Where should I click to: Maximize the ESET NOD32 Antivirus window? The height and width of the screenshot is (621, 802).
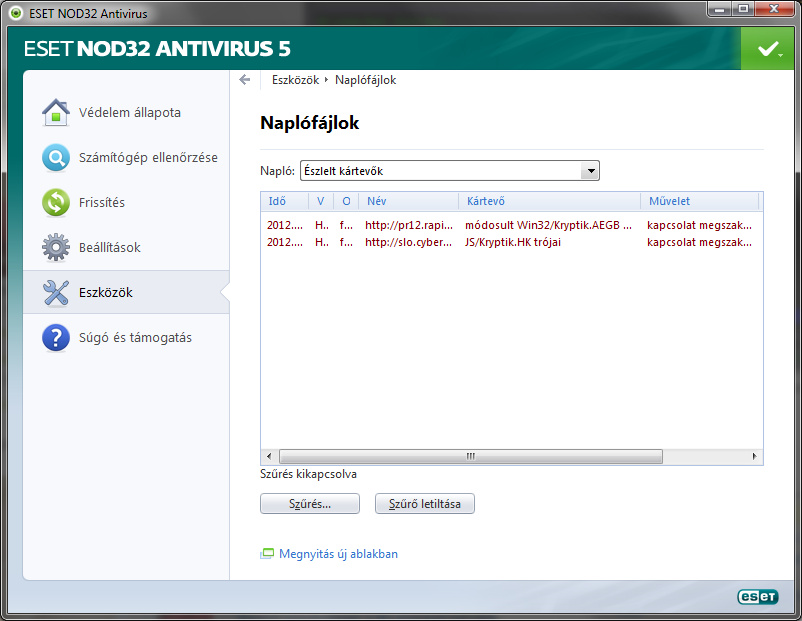tap(744, 9)
